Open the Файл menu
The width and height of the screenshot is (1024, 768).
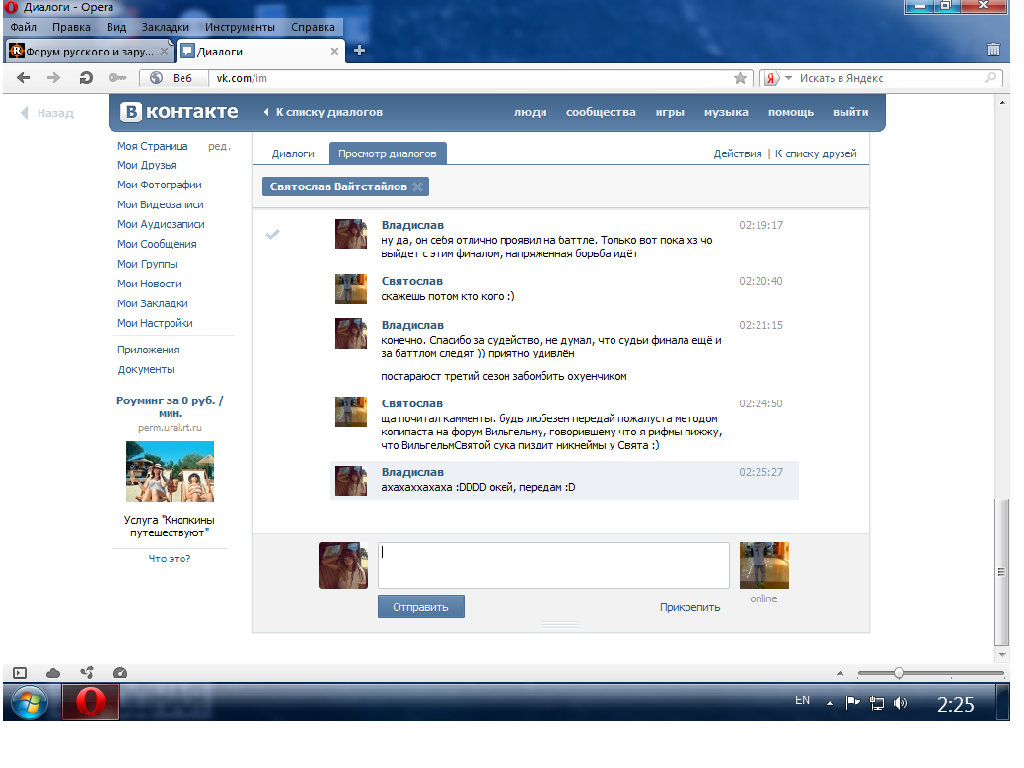click(24, 27)
